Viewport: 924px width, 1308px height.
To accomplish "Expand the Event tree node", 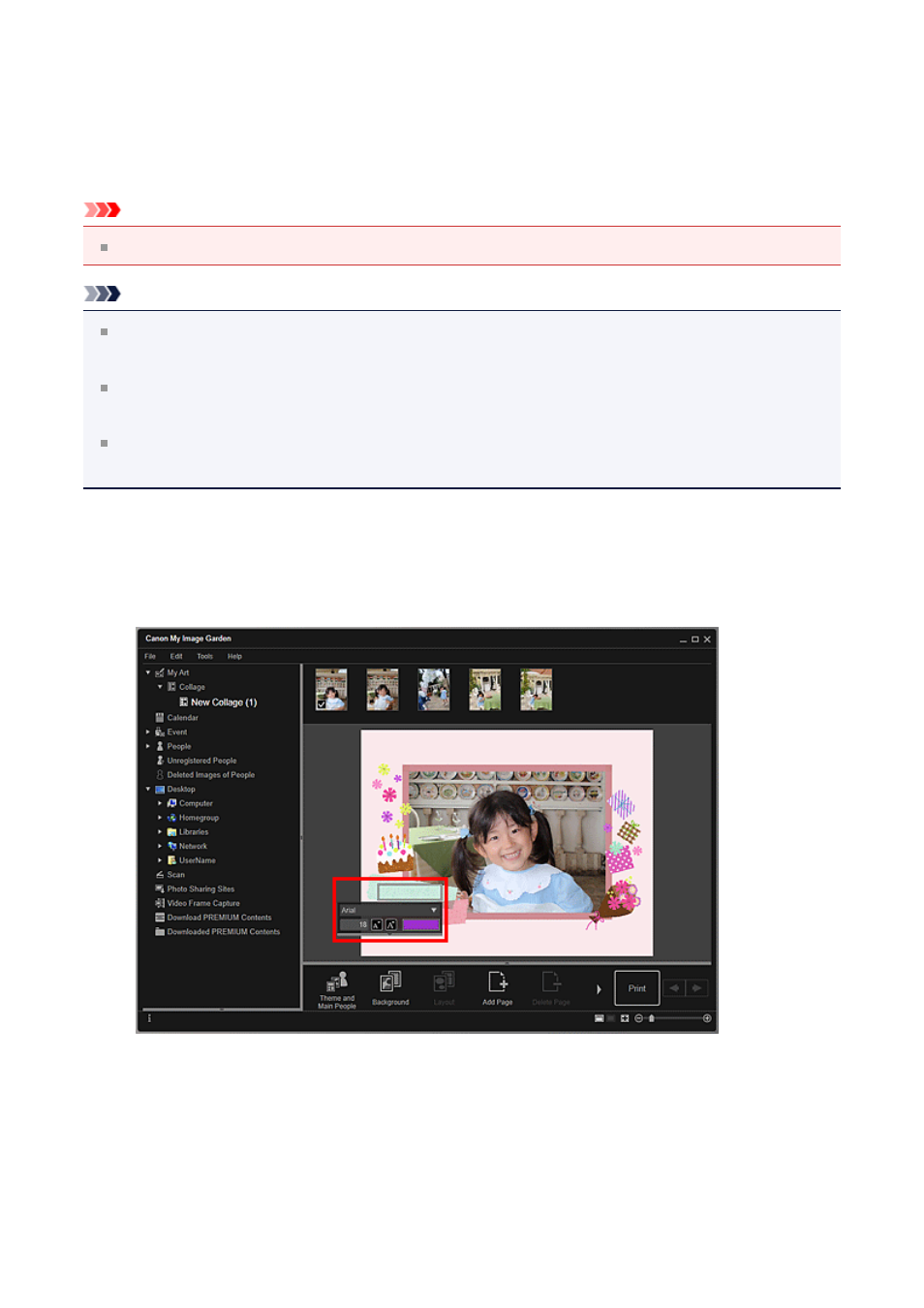I will coord(148,732).
